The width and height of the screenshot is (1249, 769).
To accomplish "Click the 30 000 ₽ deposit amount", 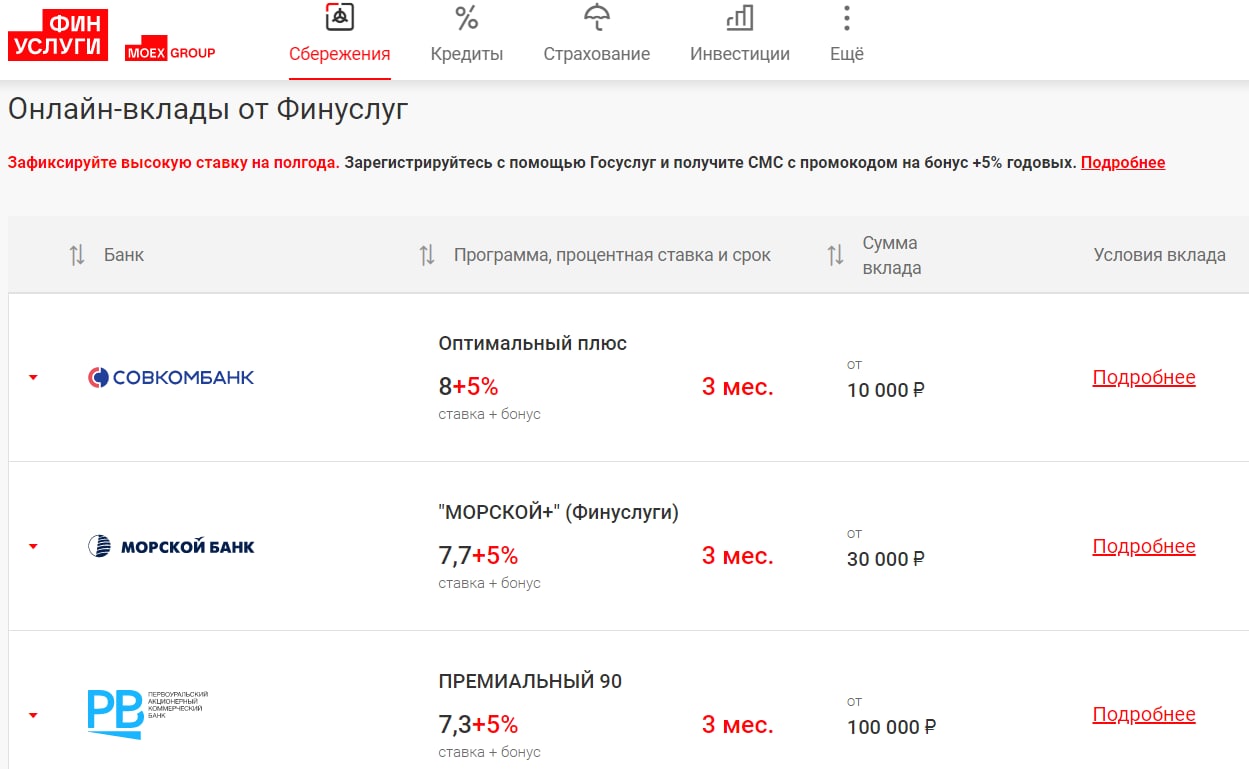I will (886, 559).
